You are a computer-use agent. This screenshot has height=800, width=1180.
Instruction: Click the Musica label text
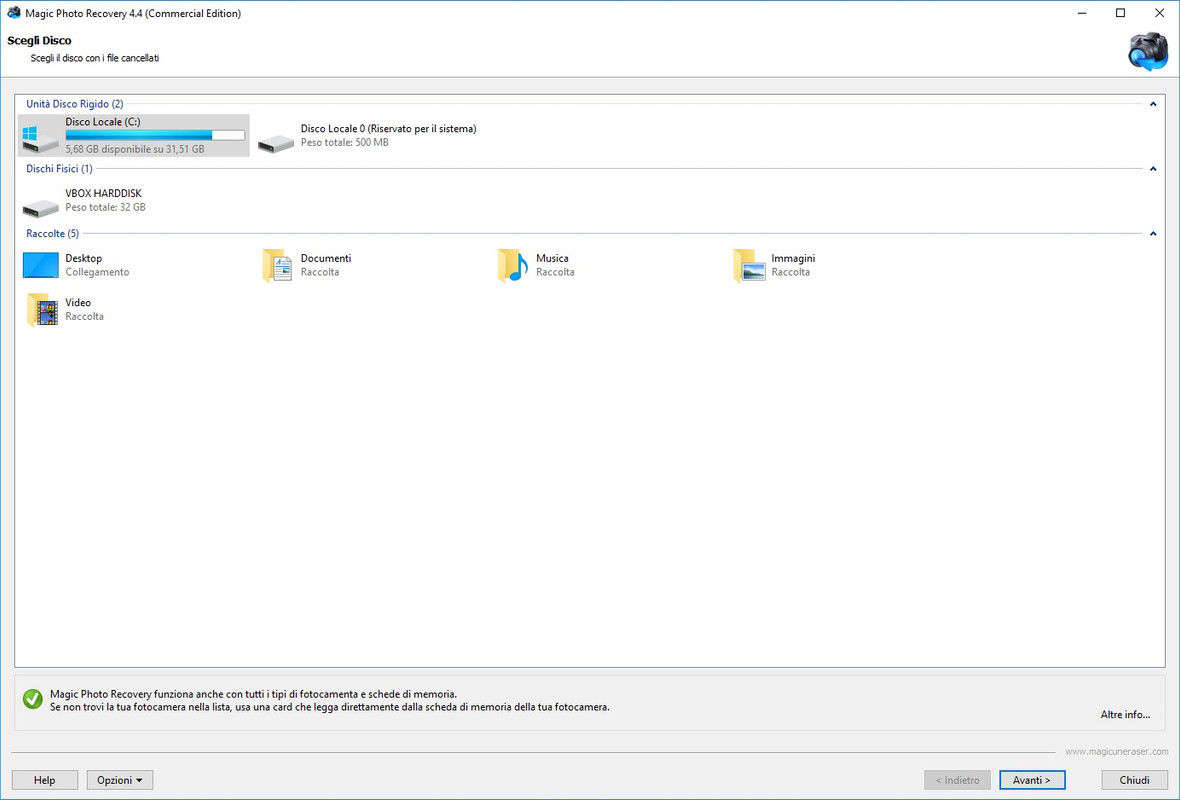[x=552, y=258]
